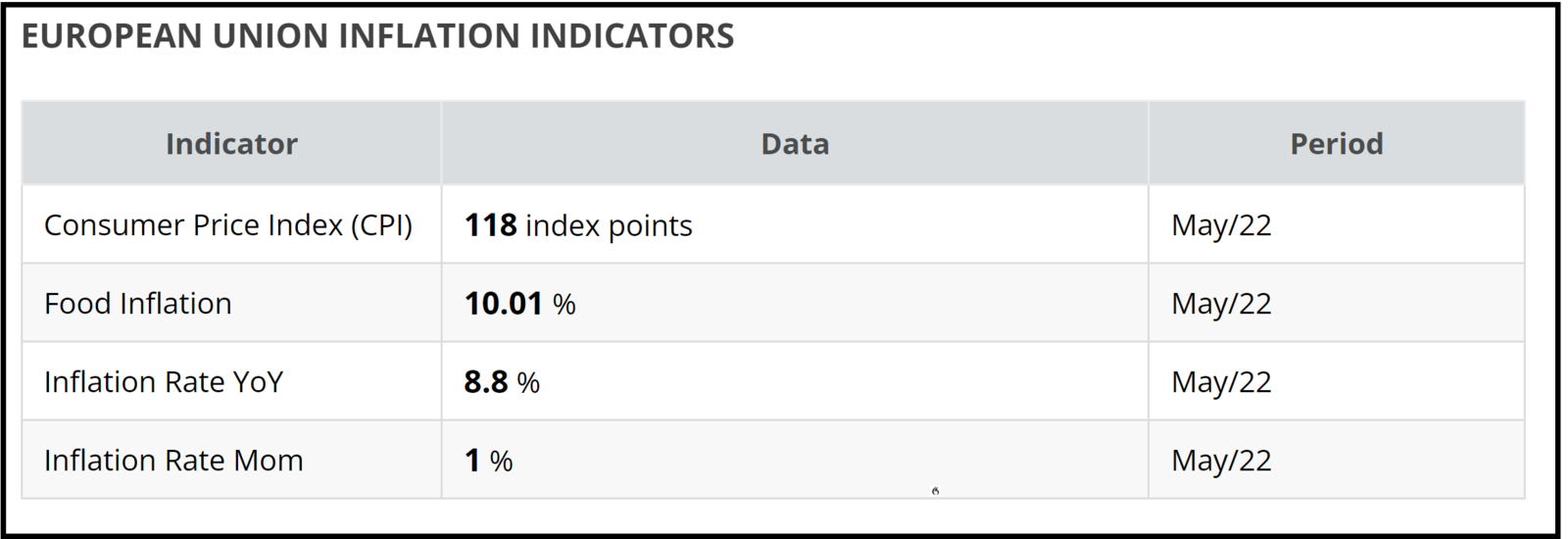Select the Indicator column header
Viewport: 1568px width, 539px height.
231,144
